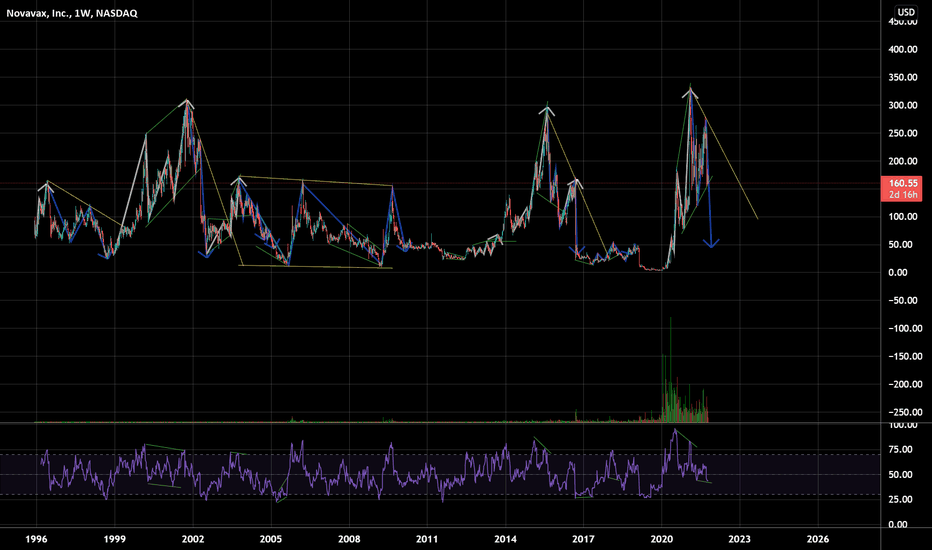Click the −50.00 price axis label
The image size is (932, 550).
(905, 300)
